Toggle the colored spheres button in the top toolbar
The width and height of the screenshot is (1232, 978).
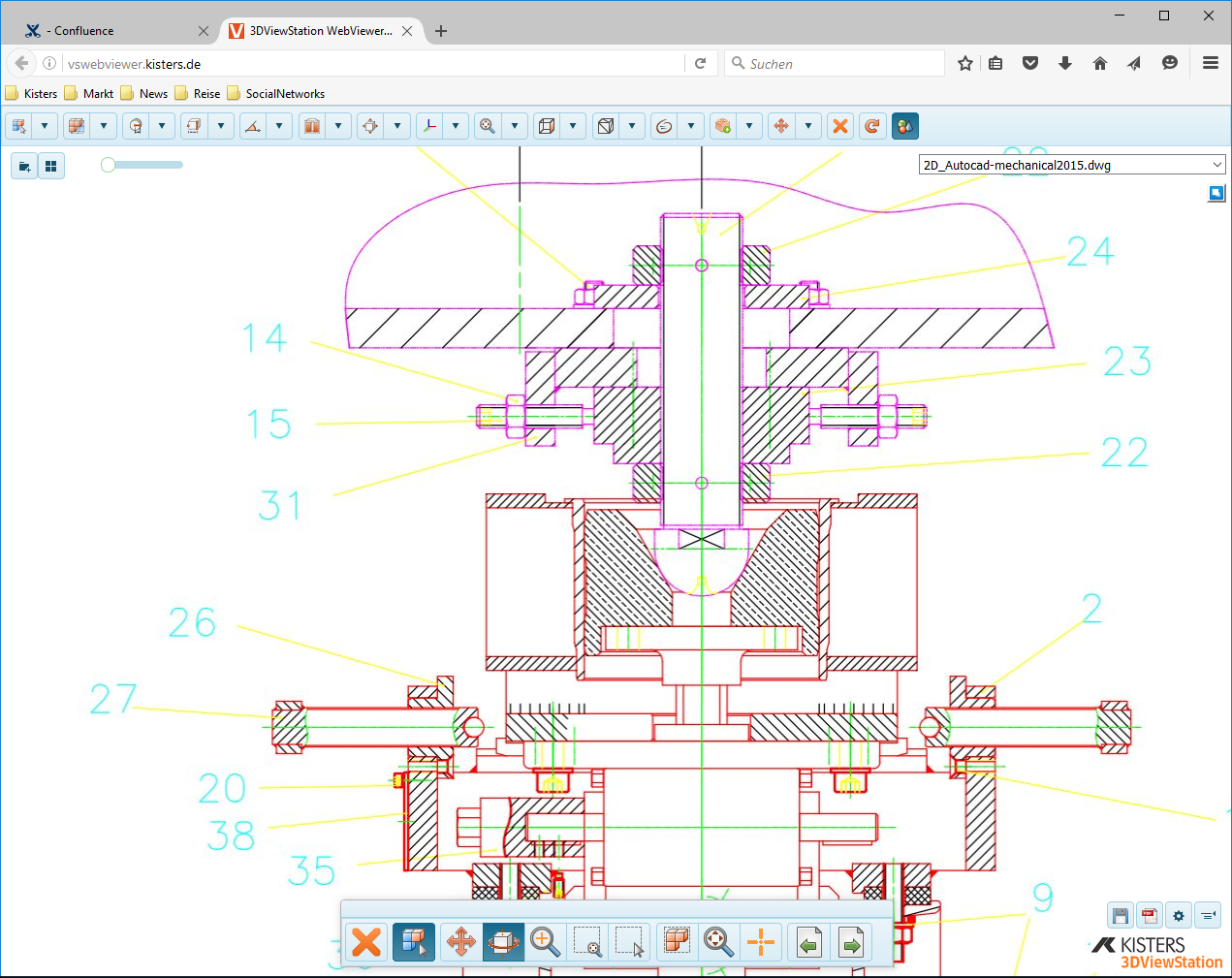[x=904, y=126]
